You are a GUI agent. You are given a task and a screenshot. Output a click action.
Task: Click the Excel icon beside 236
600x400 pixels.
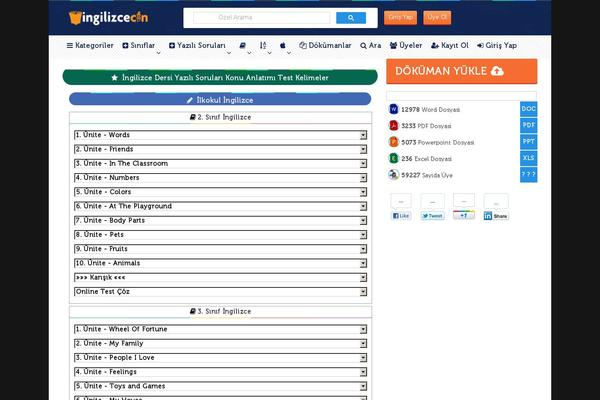pyautogui.click(x=393, y=158)
